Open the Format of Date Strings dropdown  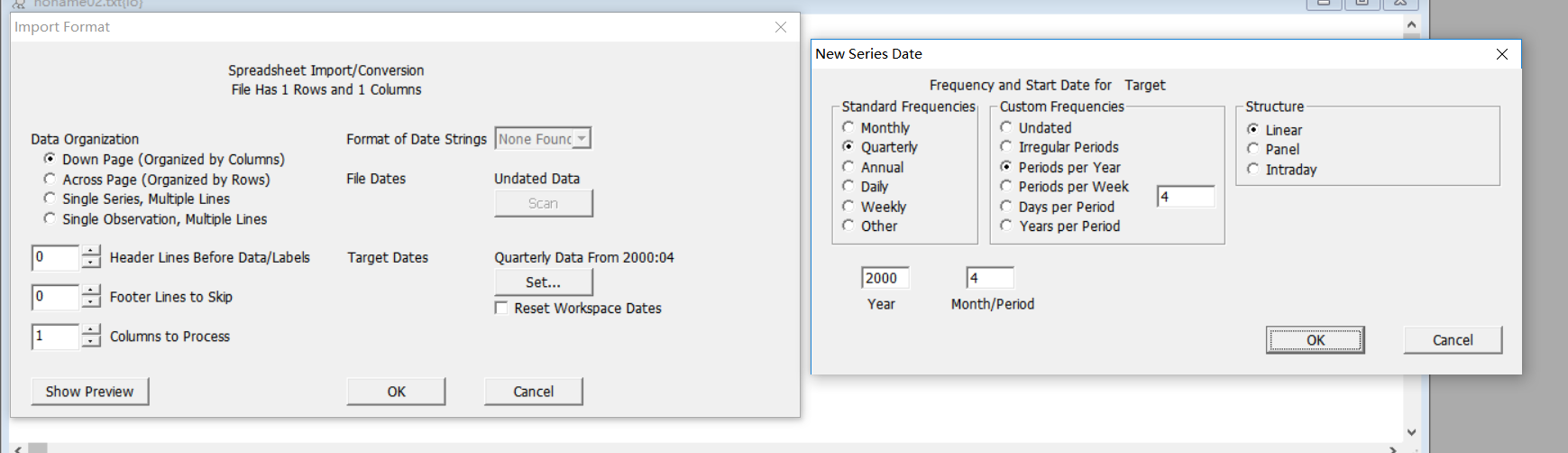[x=582, y=139]
